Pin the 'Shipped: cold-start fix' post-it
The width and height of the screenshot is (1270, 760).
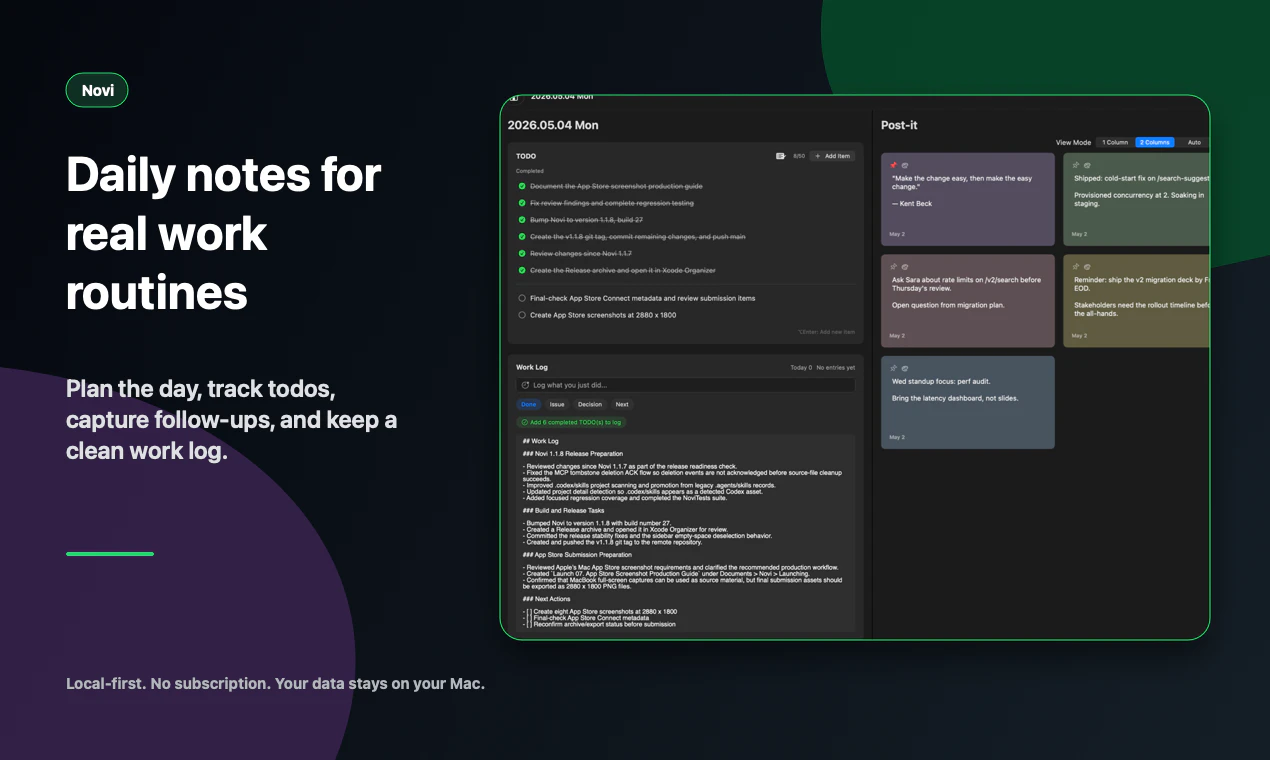(1076, 165)
